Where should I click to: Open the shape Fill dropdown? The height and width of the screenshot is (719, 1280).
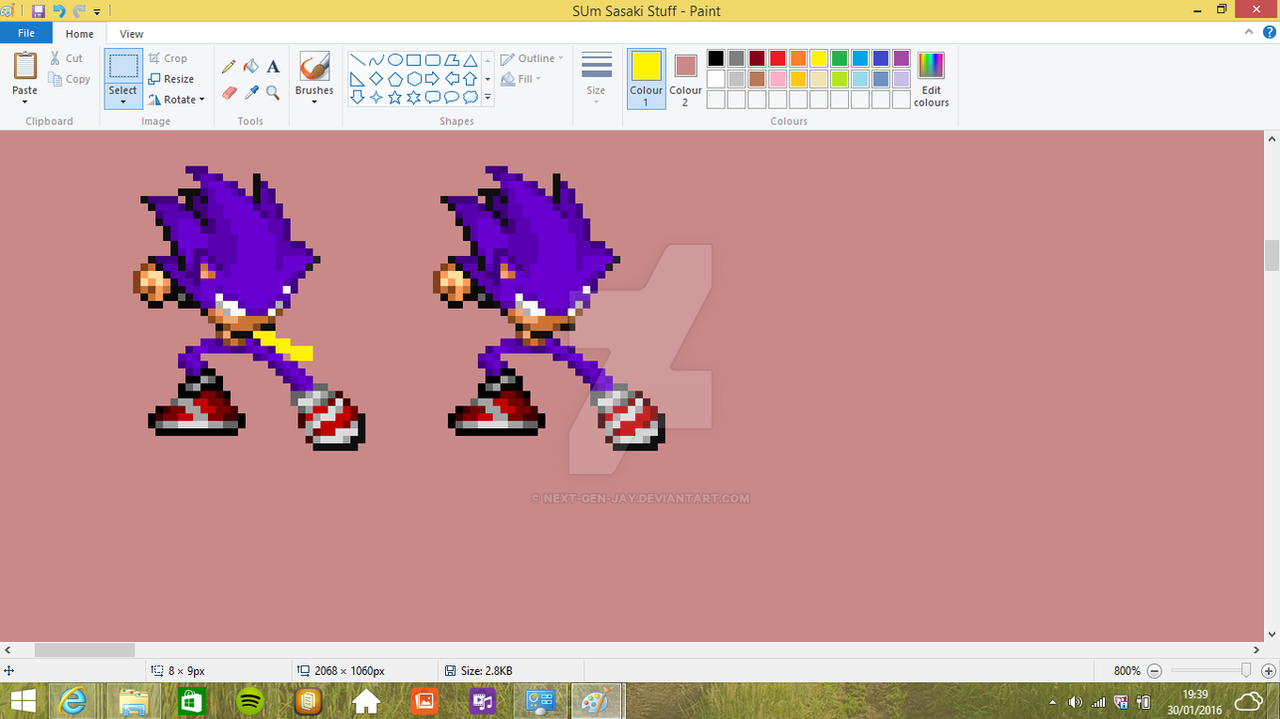pos(521,79)
